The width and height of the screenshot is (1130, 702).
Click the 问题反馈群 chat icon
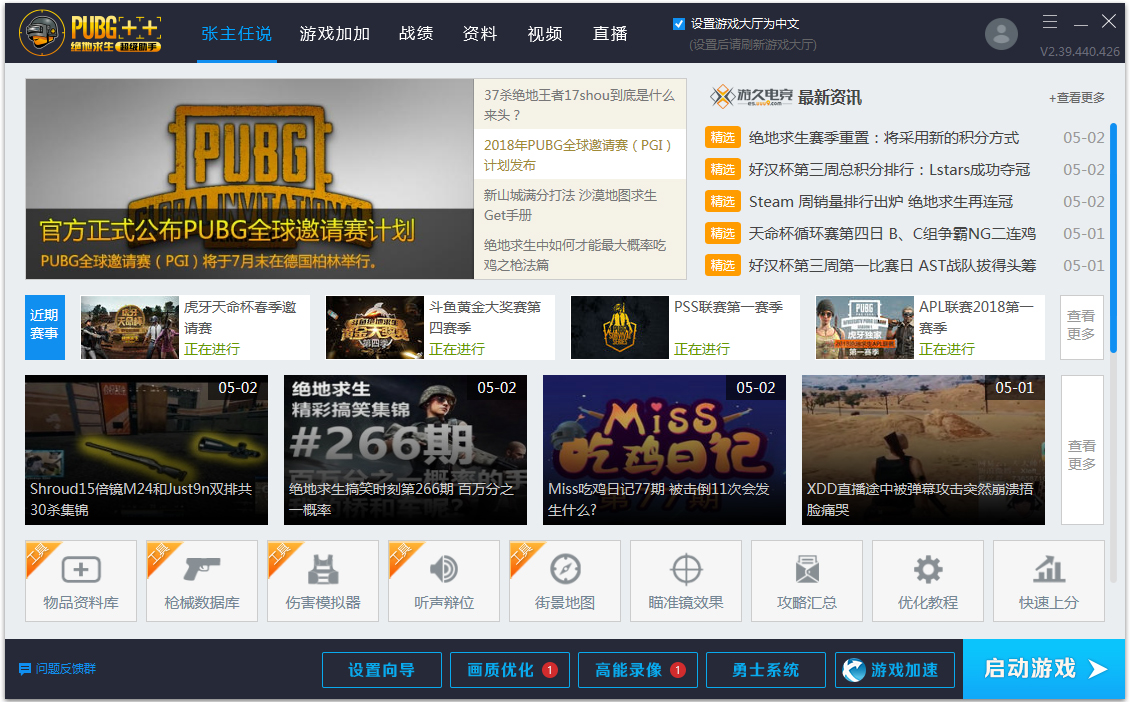pos(25,669)
